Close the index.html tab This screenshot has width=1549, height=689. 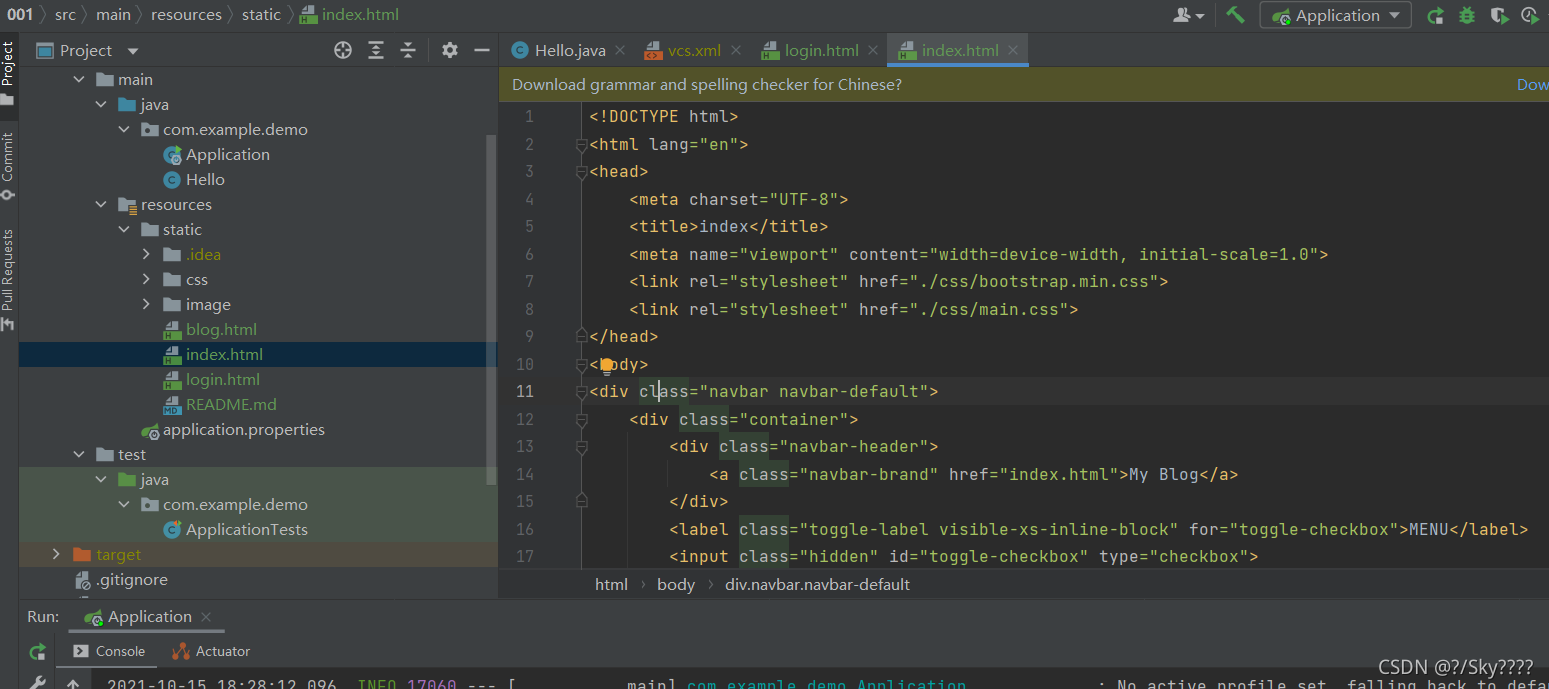pyautogui.click(x=1013, y=50)
